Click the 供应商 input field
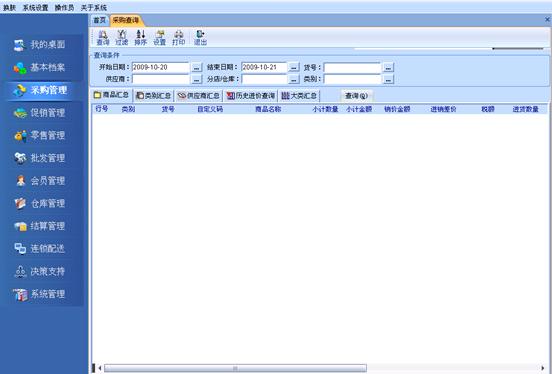Viewport: 552px width, 374px height. [161, 79]
